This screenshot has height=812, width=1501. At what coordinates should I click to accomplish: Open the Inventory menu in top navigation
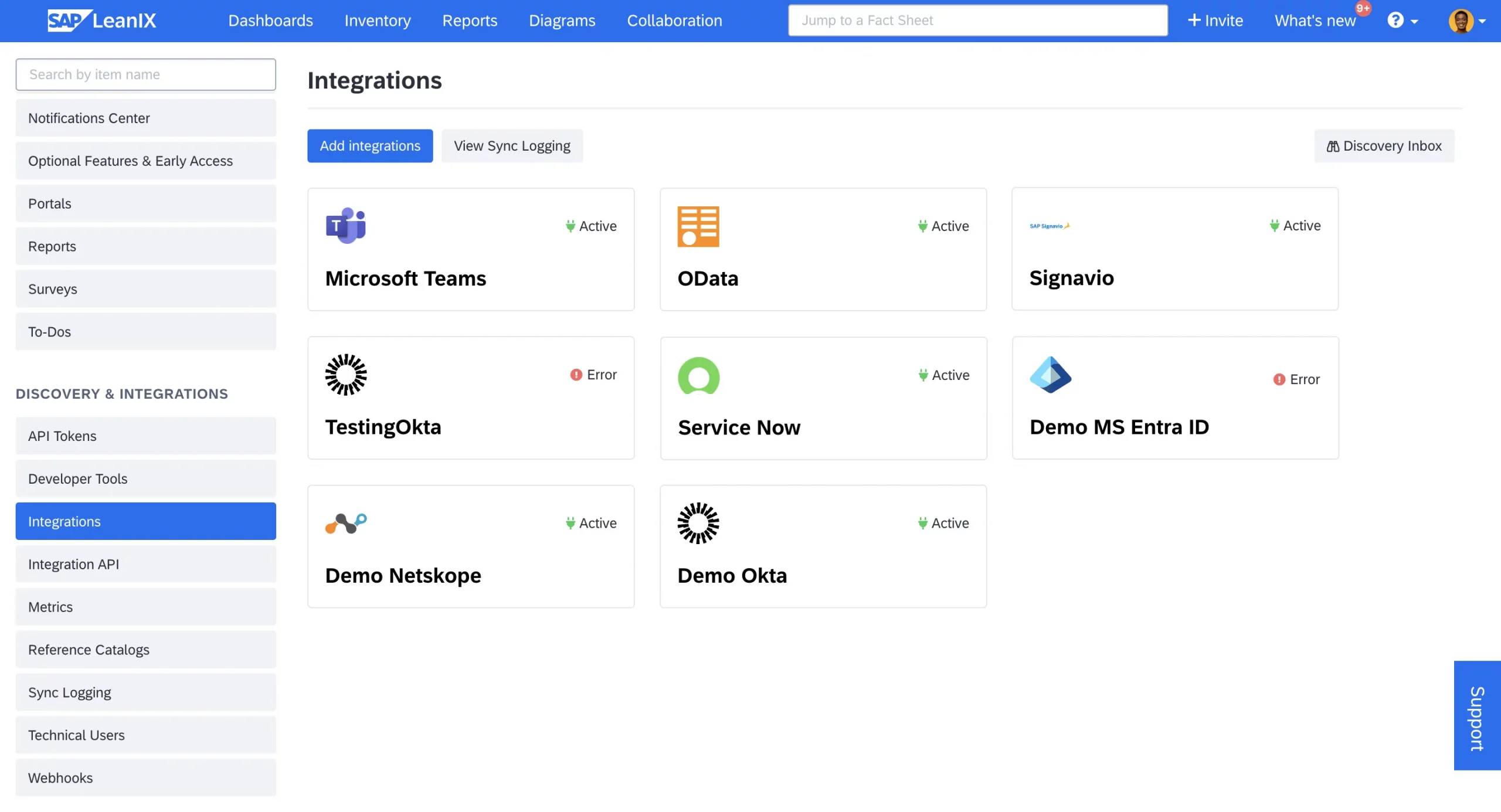point(377,21)
